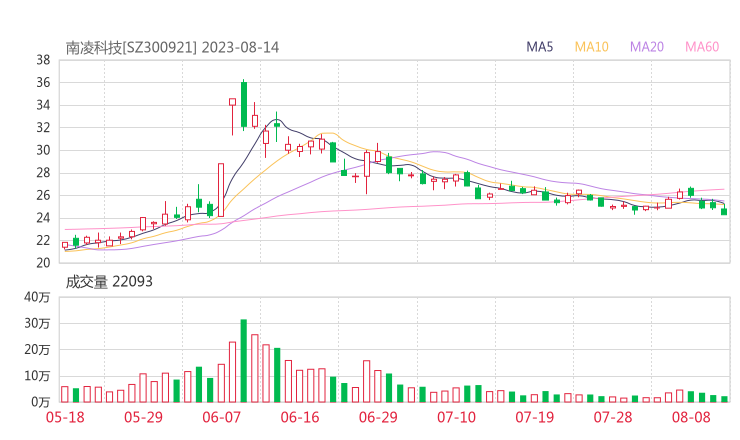
Task: Click the 40万 volume axis label
Action: pyautogui.click(x=37, y=297)
